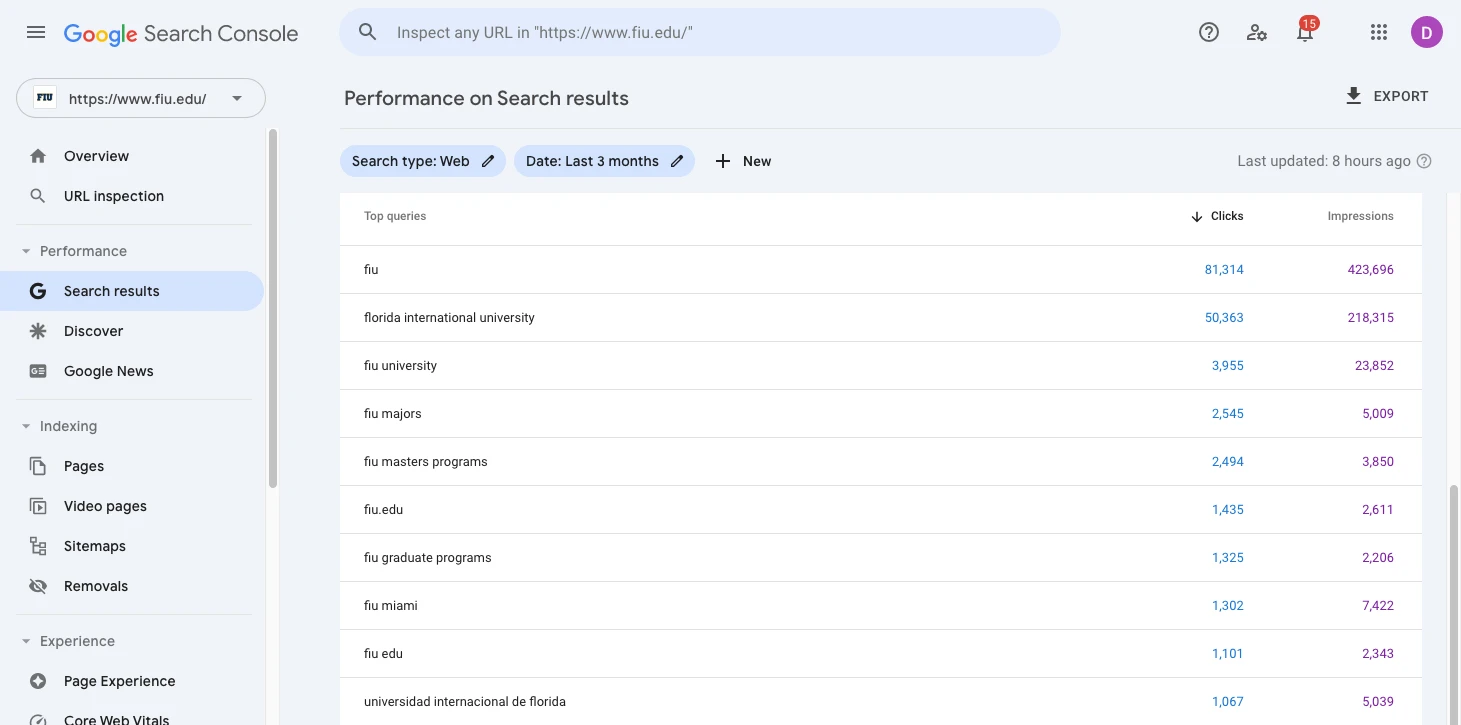The height and width of the screenshot is (725, 1461).
Task: Open Page Experience in sidebar
Action: point(120,681)
